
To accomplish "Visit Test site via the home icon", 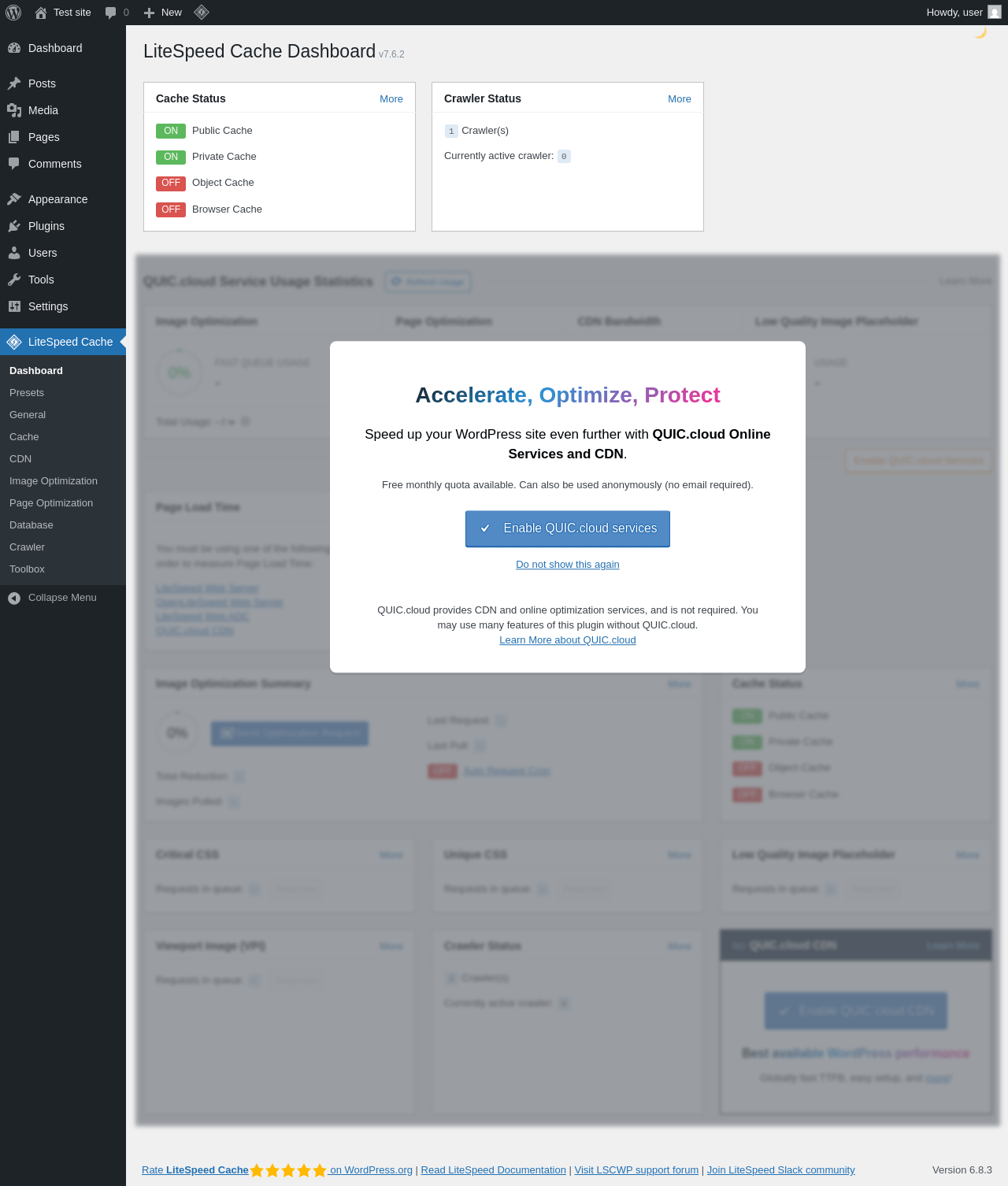I will (x=41, y=13).
